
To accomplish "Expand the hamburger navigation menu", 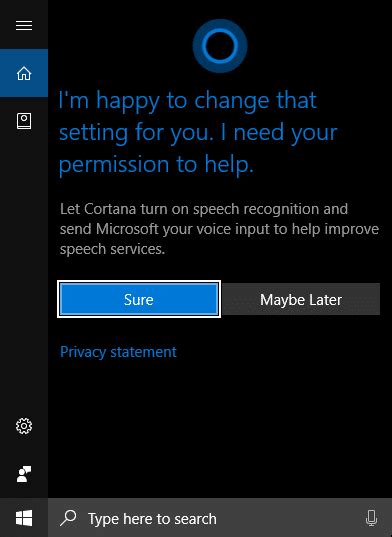I will pyautogui.click(x=24, y=25).
